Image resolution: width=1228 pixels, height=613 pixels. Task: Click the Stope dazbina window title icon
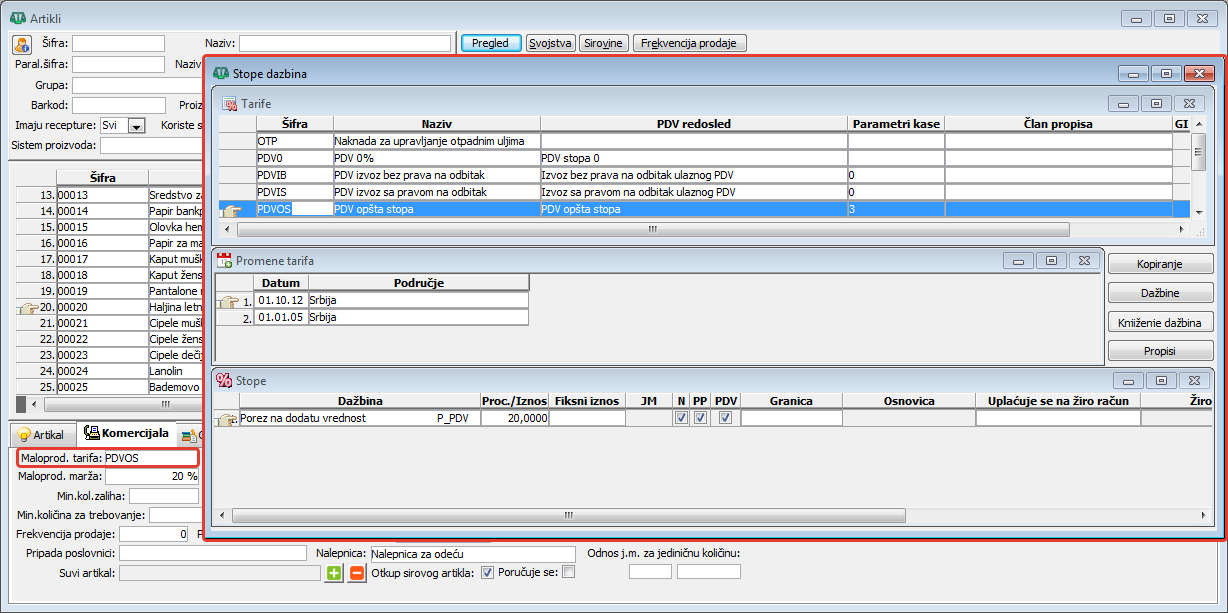coord(221,73)
